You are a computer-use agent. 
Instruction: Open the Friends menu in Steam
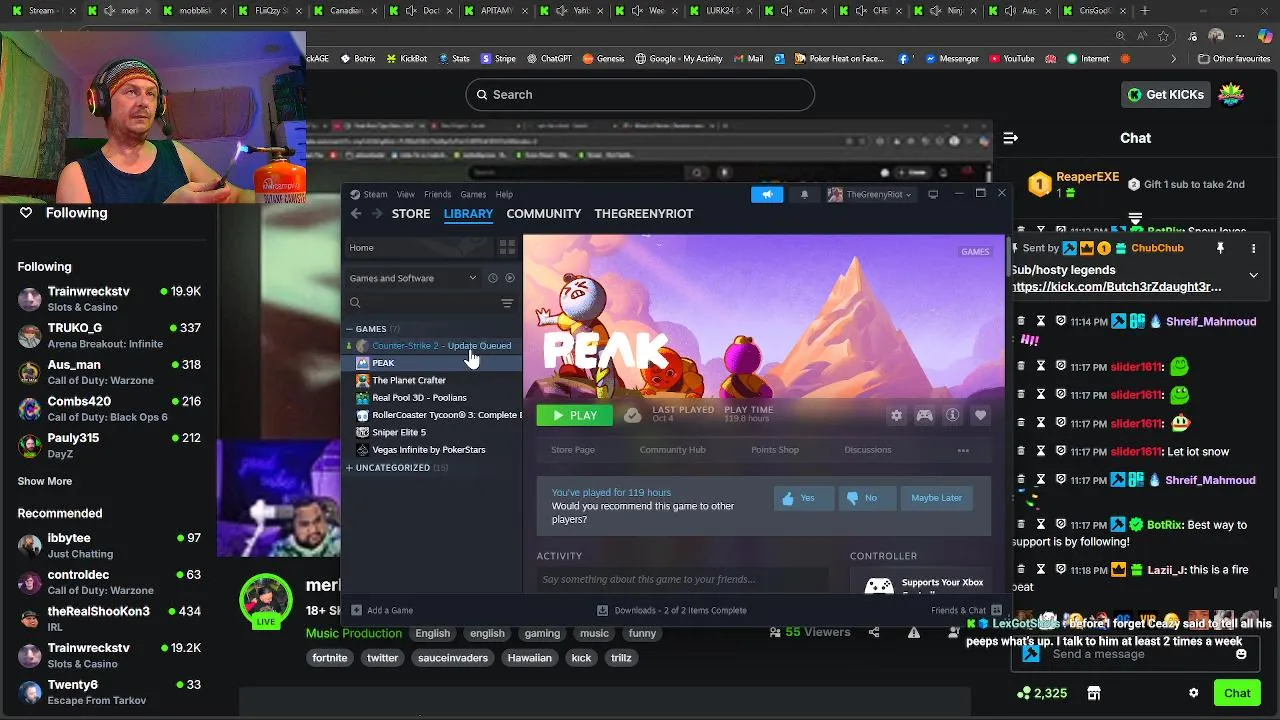tap(437, 194)
